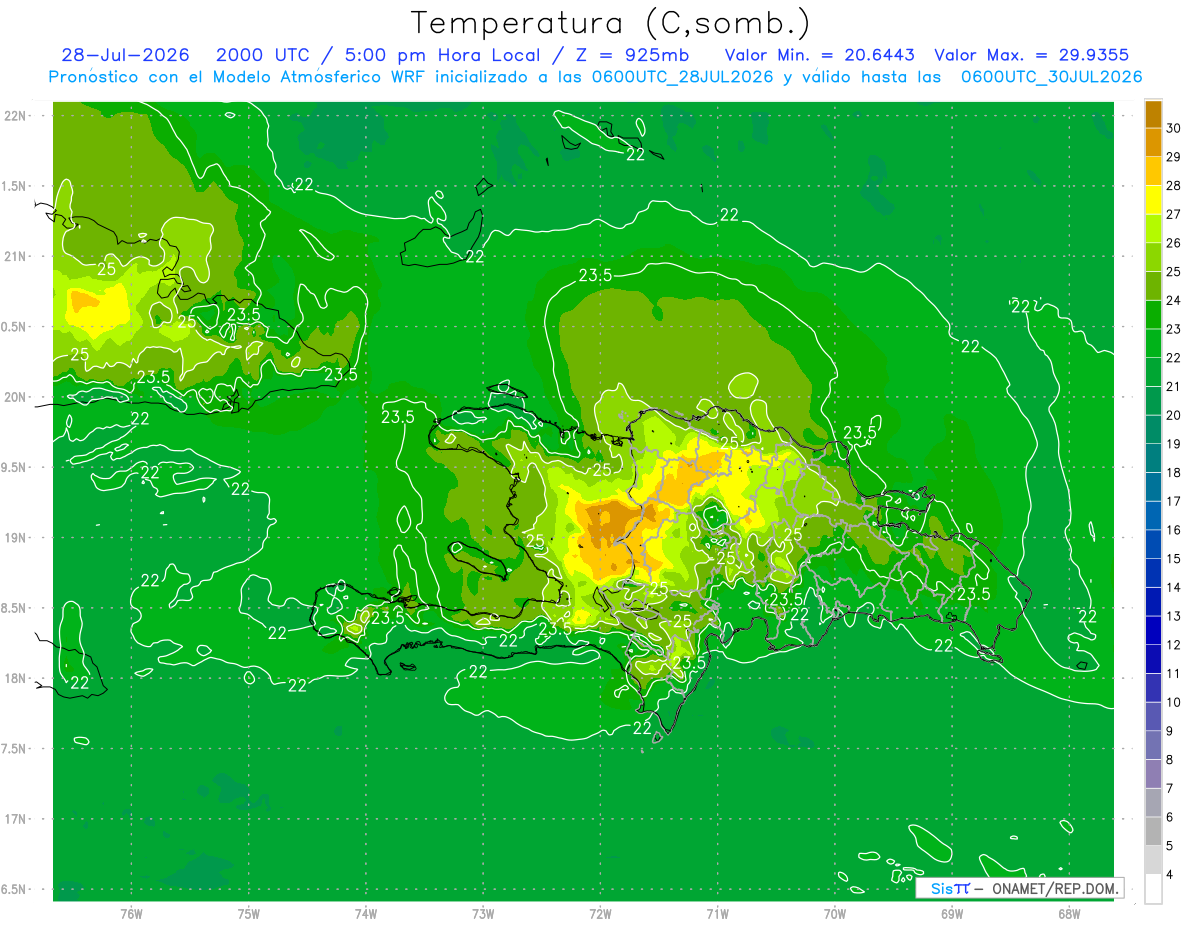Click the '24' label on the color scale
The height and width of the screenshot is (927, 1200).
click(x=1174, y=300)
